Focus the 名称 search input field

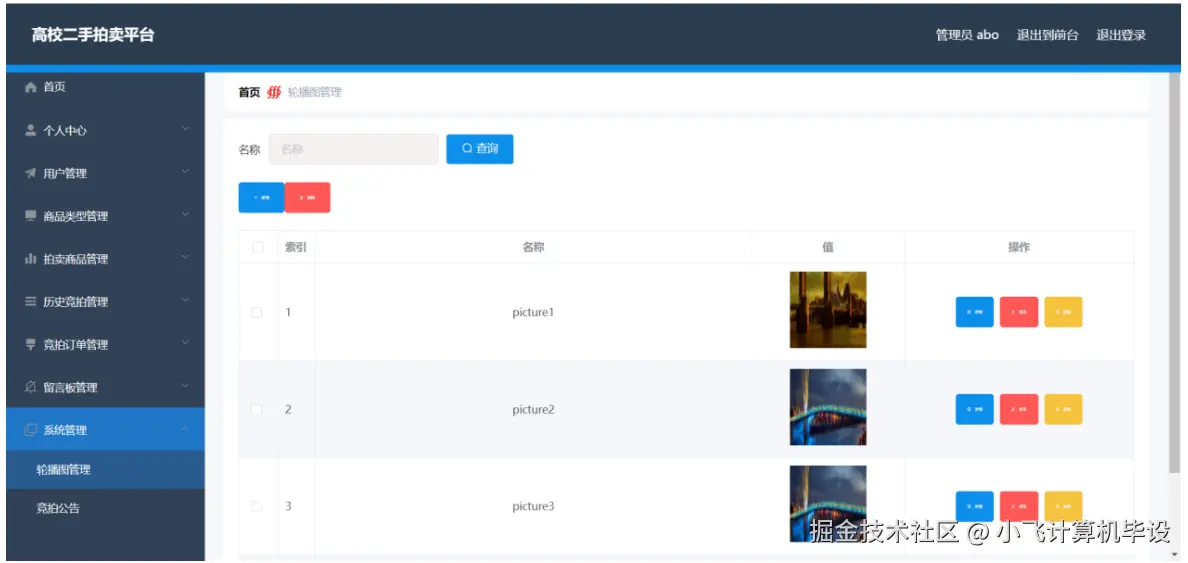[x=353, y=149]
